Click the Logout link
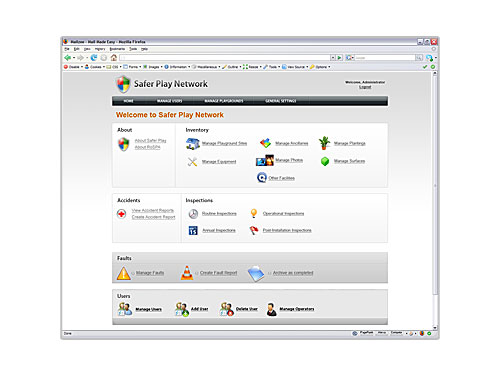This screenshot has height=375, width=500. pyautogui.click(x=365, y=87)
